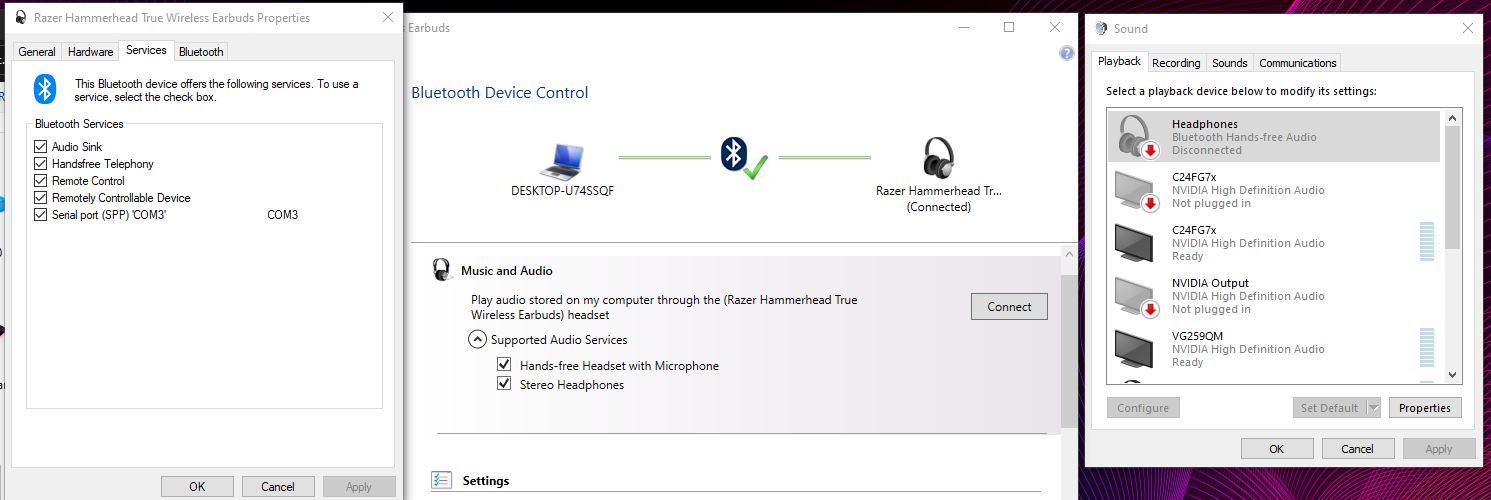The image size is (1491, 500).
Task: Click OK in the Sound window
Action: [x=1276, y=449]
